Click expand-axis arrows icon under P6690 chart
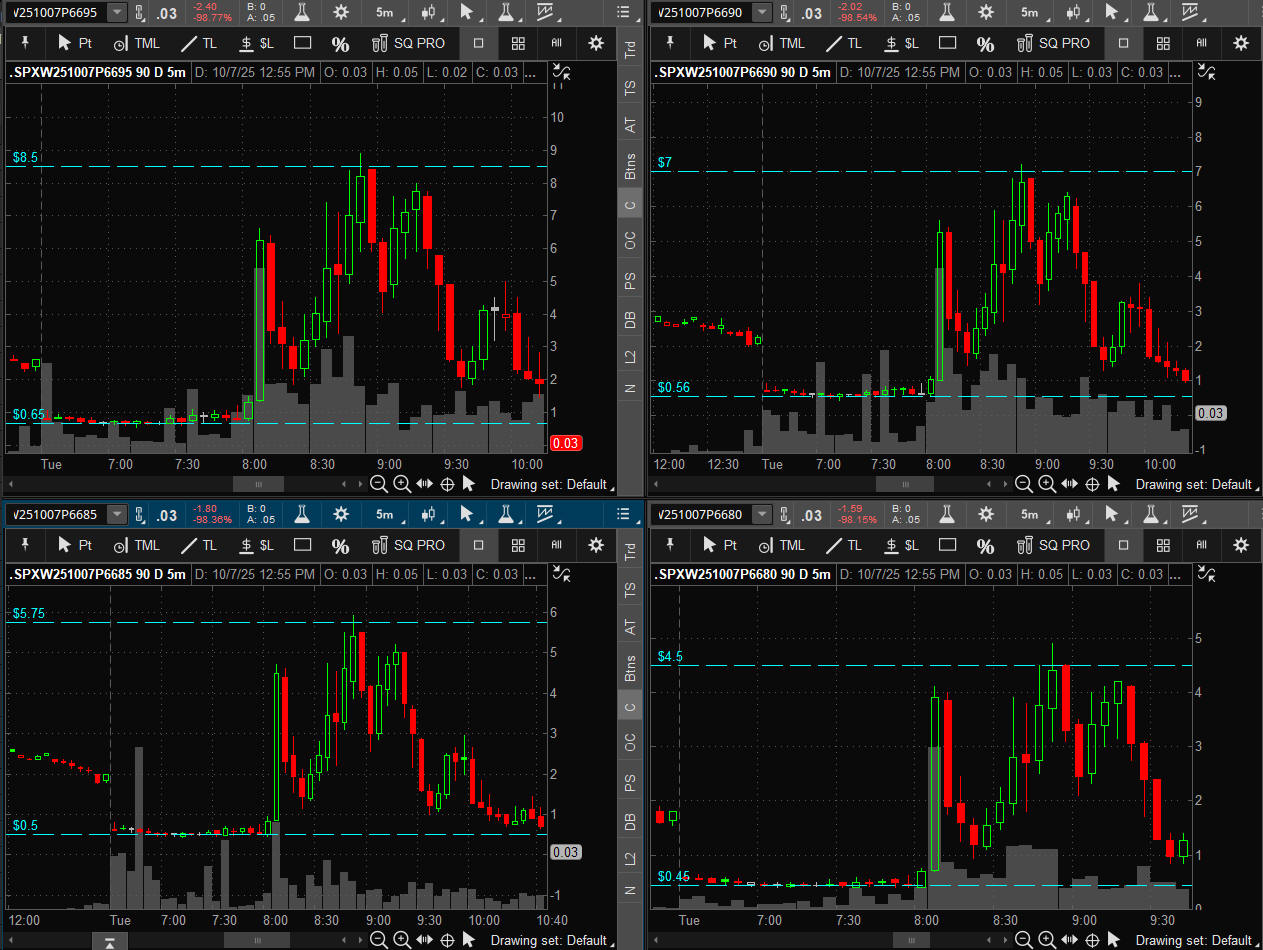Viewport: 1263px width, 950px height. 1069,484
